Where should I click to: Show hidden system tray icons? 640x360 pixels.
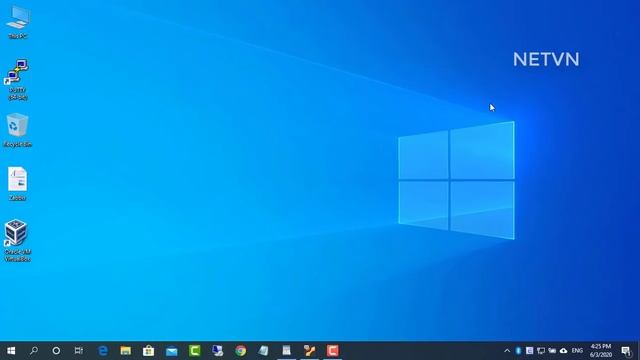(x=507, y=351)
